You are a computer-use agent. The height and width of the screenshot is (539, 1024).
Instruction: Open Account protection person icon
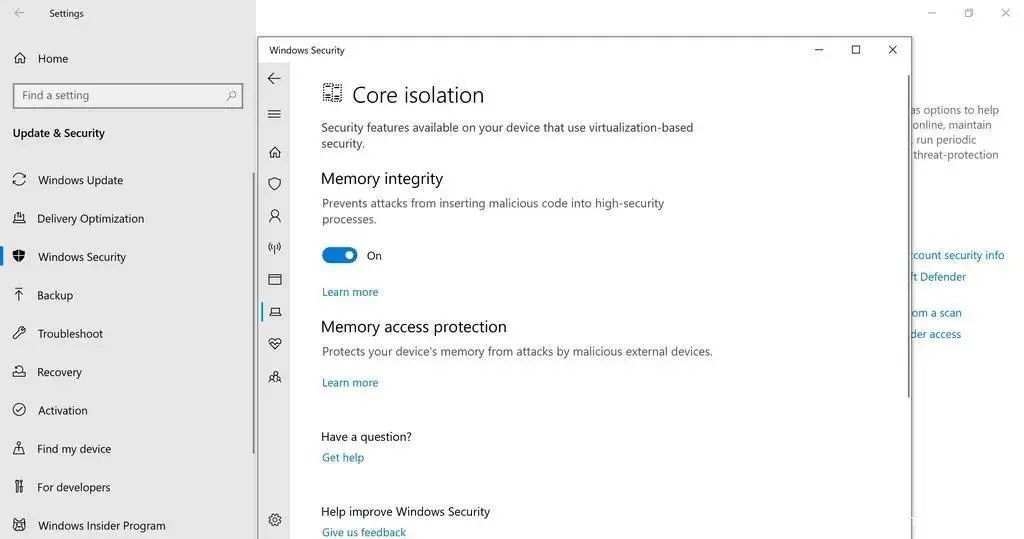275,216
